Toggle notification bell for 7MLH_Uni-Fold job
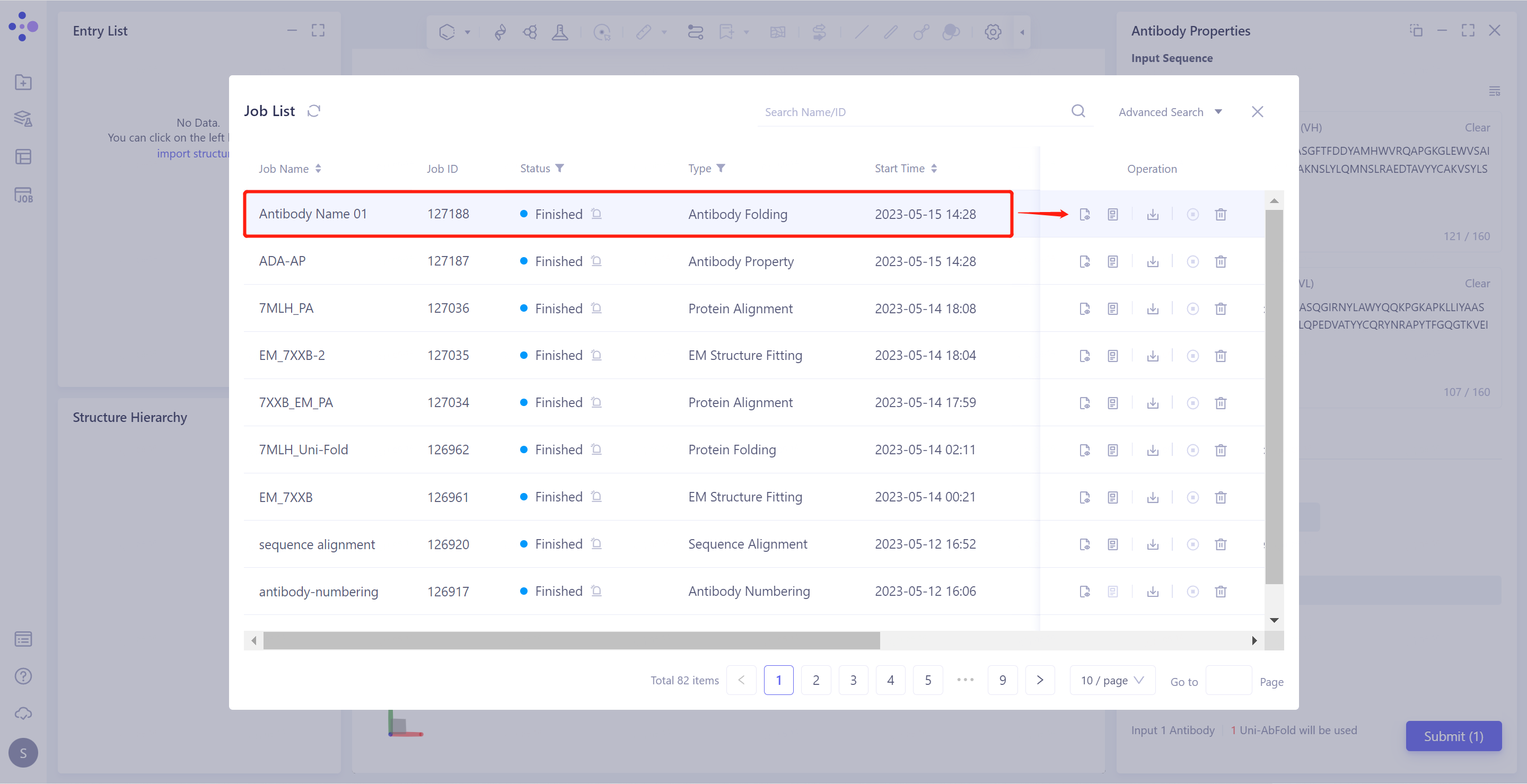 [x=596, y=450]
